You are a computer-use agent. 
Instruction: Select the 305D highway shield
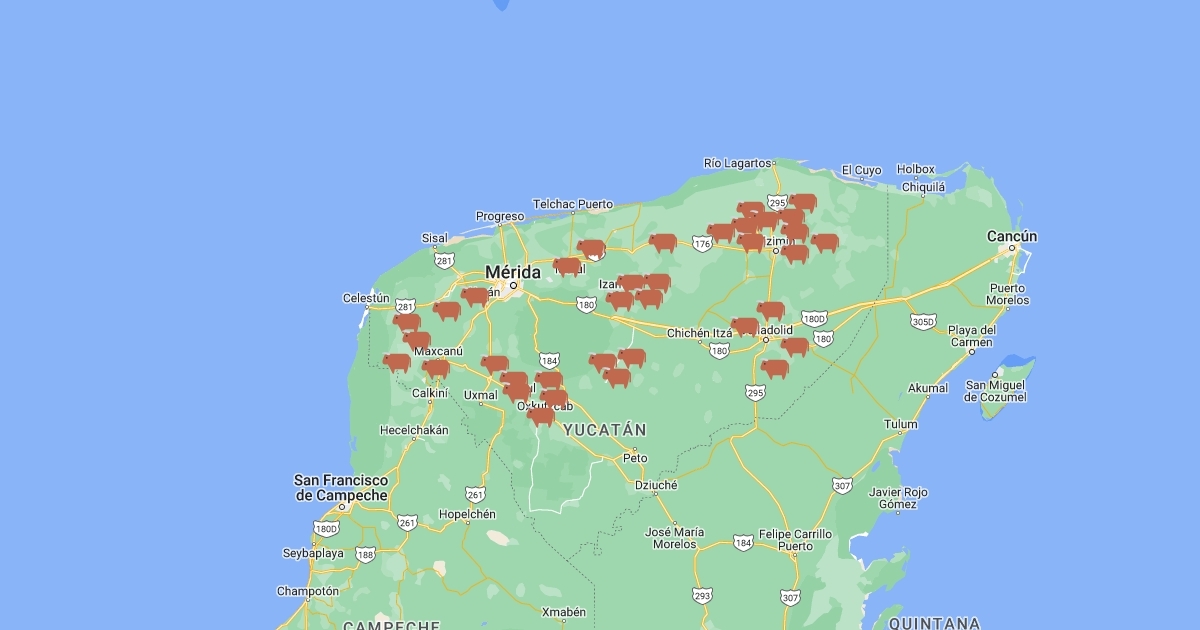(x=923, y=321)
